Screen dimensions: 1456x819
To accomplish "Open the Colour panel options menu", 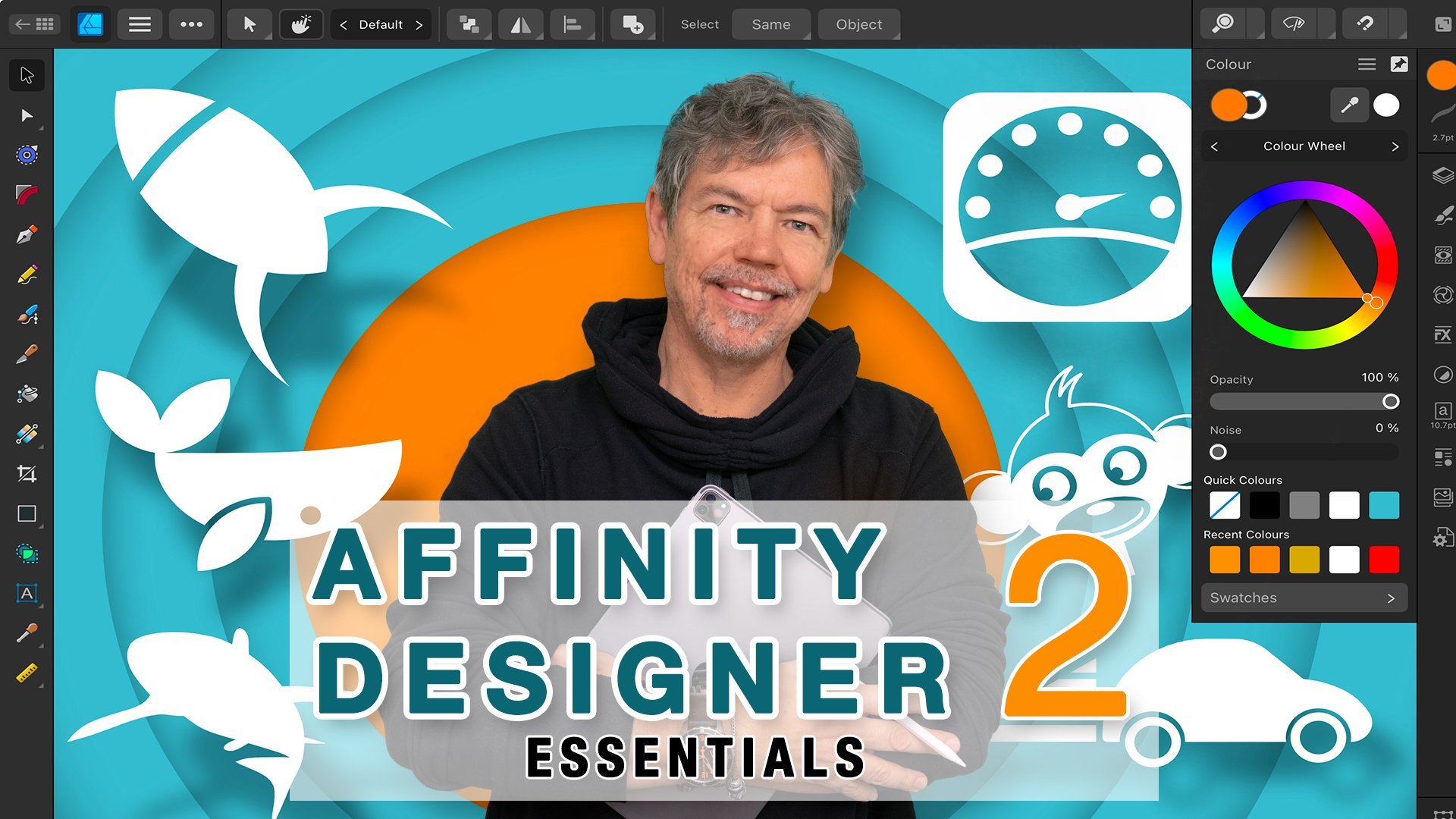I will [1367, 64].
